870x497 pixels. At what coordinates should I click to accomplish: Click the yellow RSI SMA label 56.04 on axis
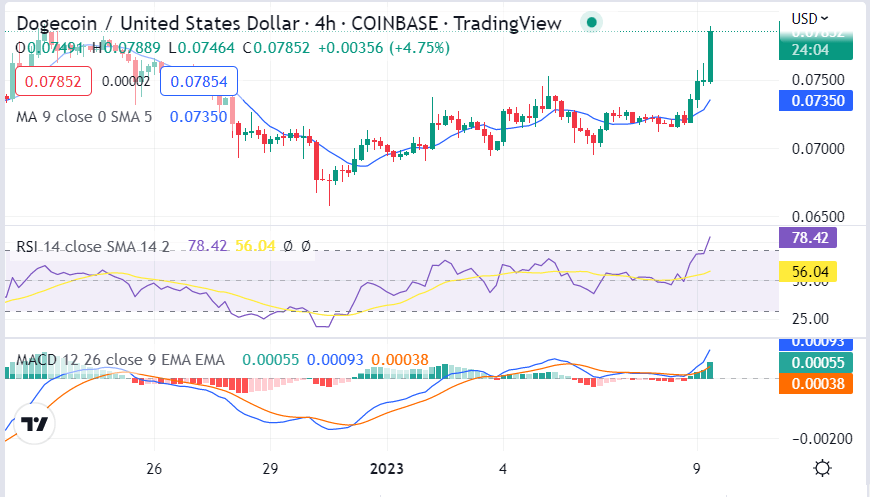[x=808, y=272]
